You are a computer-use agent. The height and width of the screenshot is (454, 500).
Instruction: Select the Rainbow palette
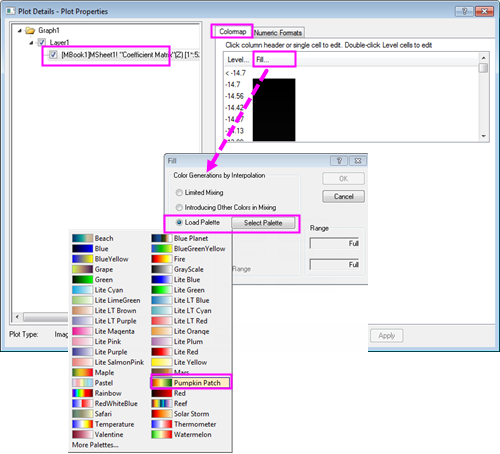pyautogui.click(x=97, y=393)
